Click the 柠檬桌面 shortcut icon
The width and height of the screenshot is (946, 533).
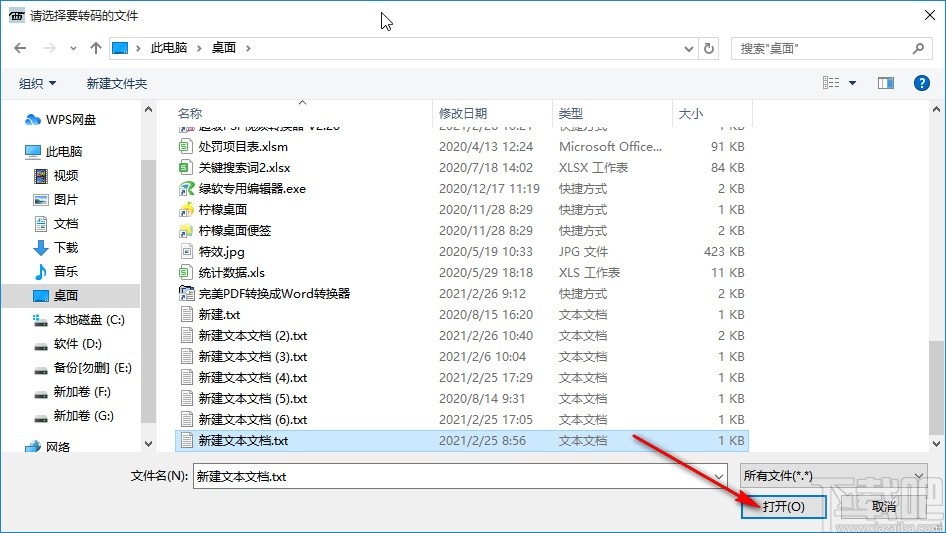click(186, 209)
